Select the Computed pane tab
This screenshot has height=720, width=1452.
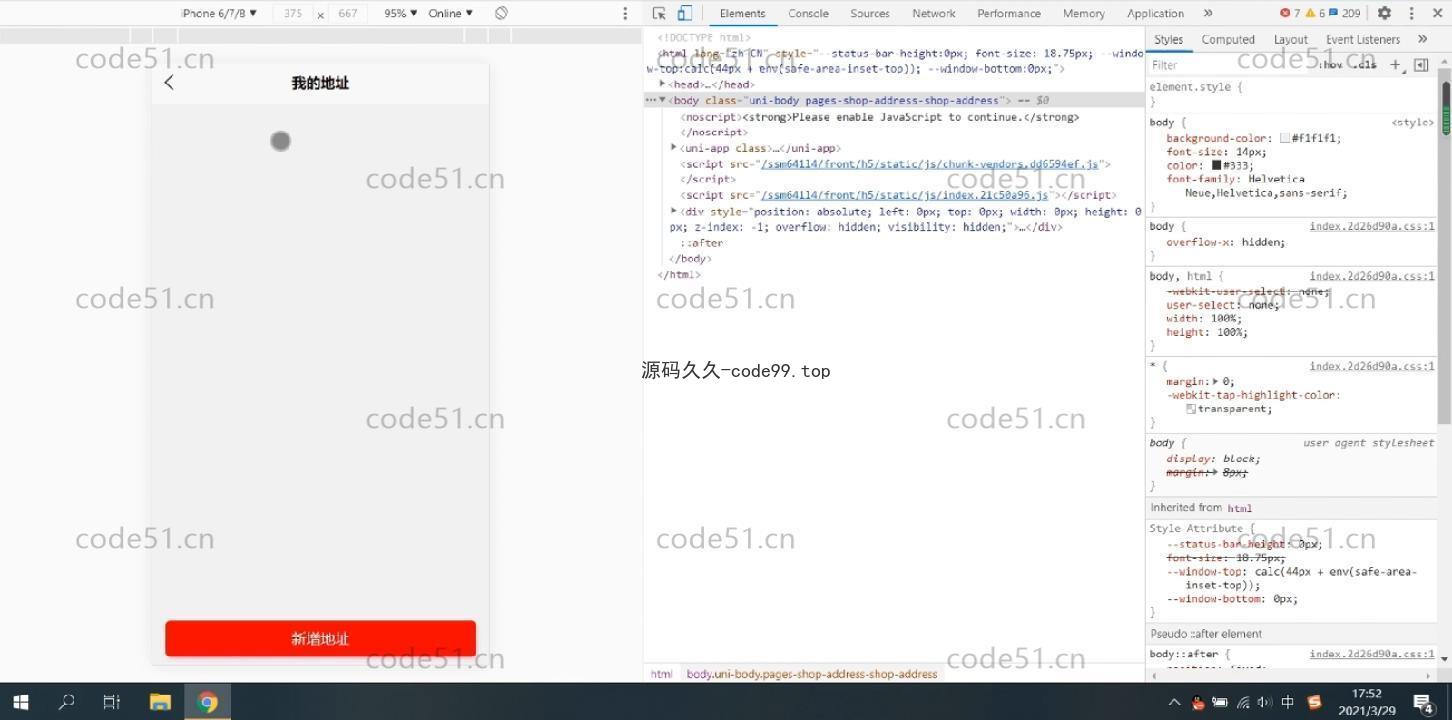[1228, 39]
